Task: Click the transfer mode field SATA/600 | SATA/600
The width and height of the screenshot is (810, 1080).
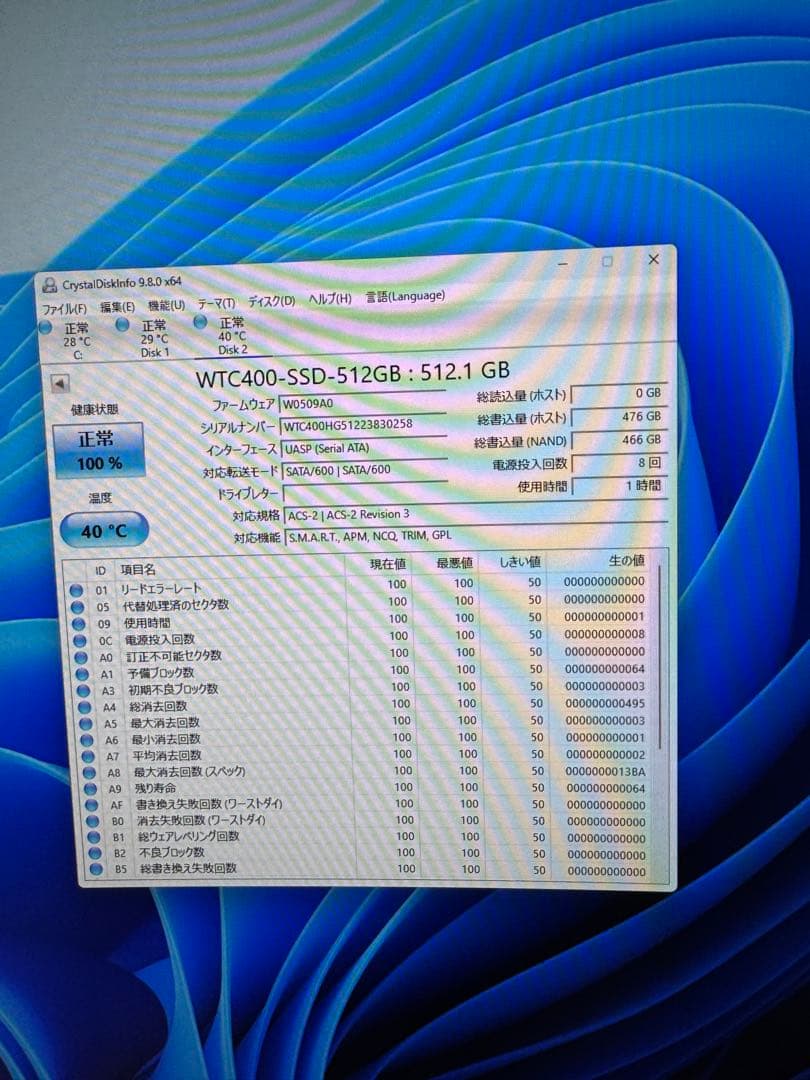Action: click(x=366, y=470)
